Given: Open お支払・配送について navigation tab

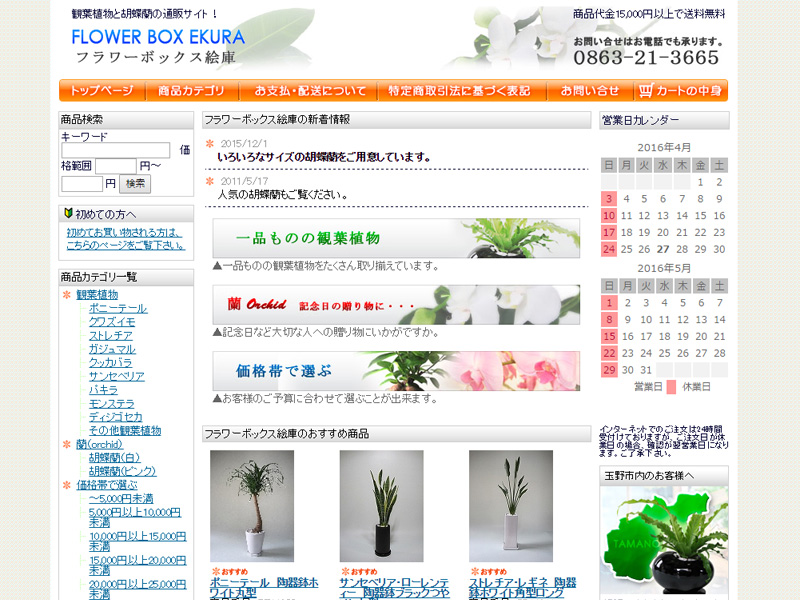Looking at the screenshot, I should point(310,91).
